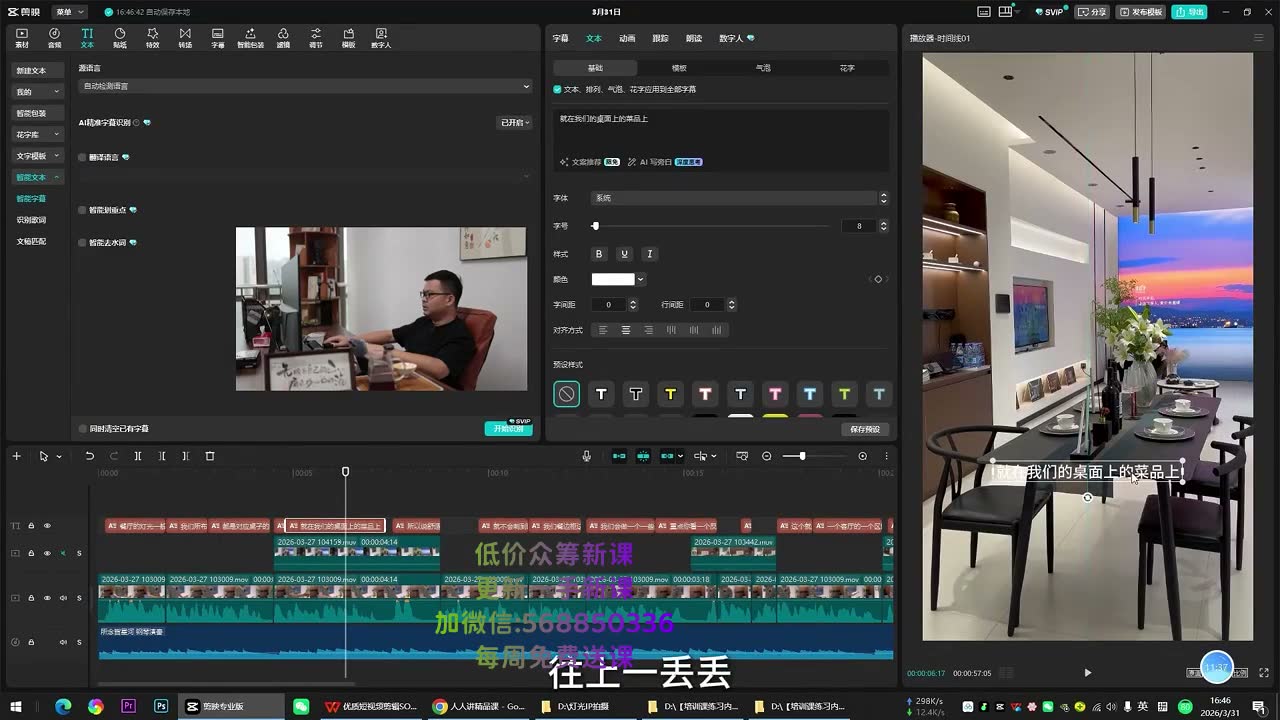Open 文稿匹配 in the sidebar

(x=31, y=241)
